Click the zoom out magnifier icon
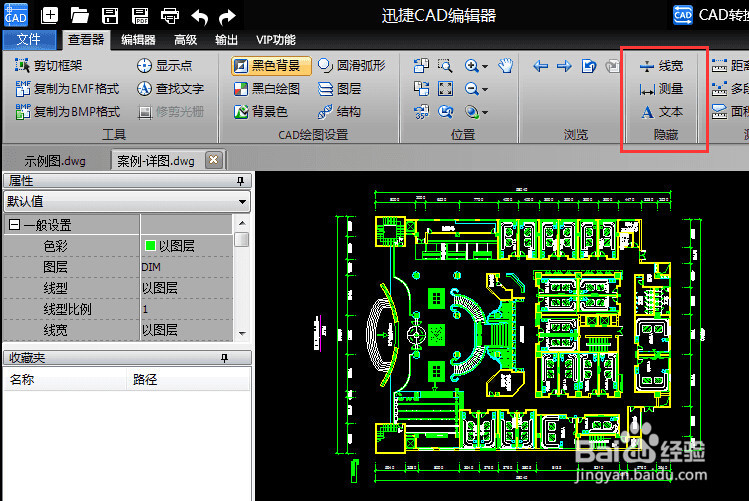The image size is (749, 501). [x=471, y=89]
